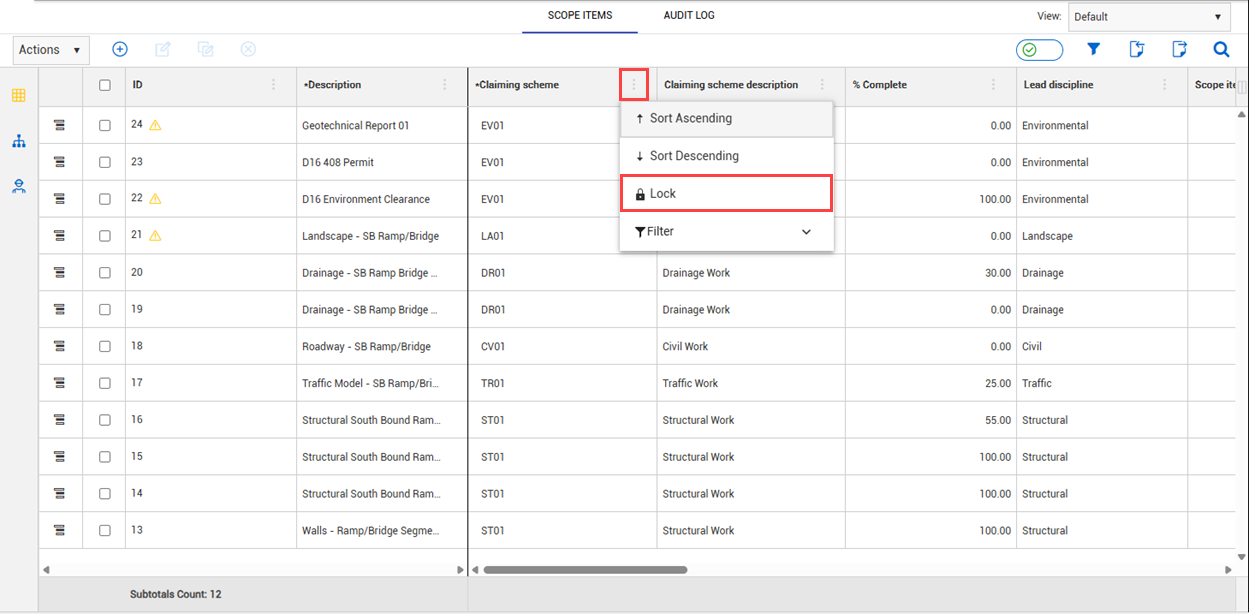The height and width of the screenshot is (614, 1249).
Task: Choose Lock from column menu
Action: (x=727, y=194)
